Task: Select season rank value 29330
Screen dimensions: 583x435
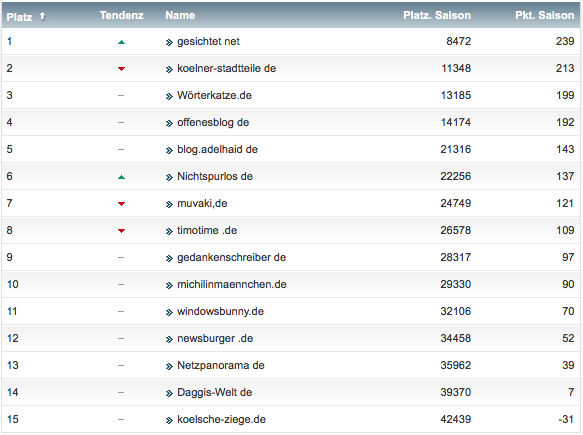Action: [x=456, y=284]
